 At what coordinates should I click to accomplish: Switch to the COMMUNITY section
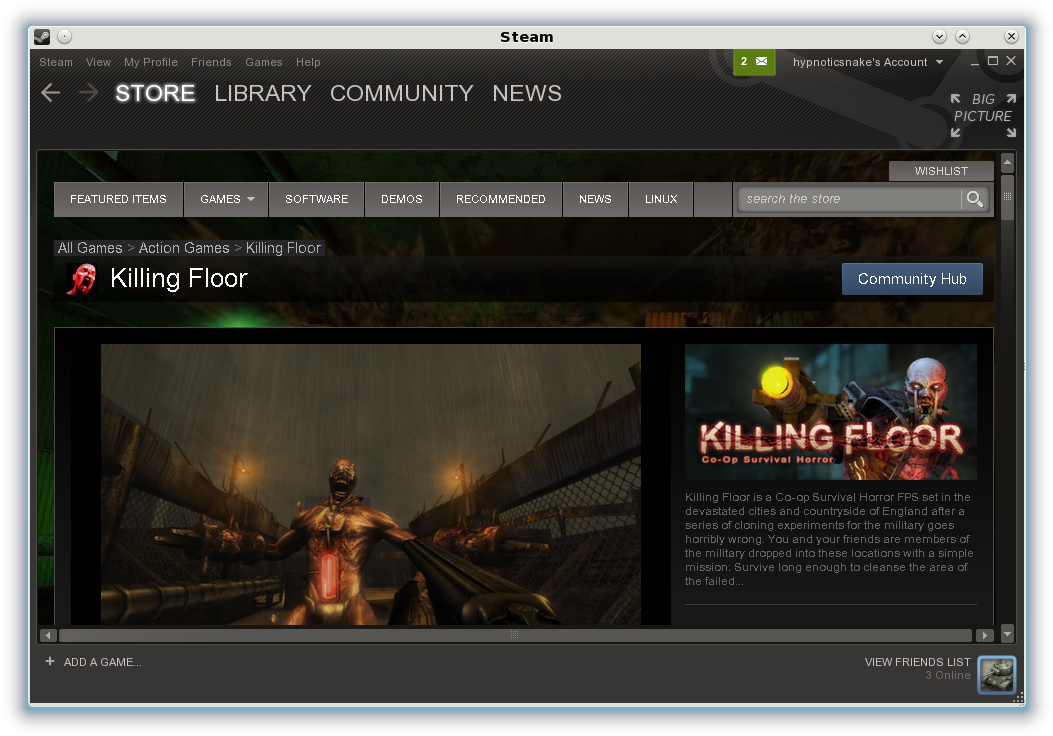click(x=402, y=93)
